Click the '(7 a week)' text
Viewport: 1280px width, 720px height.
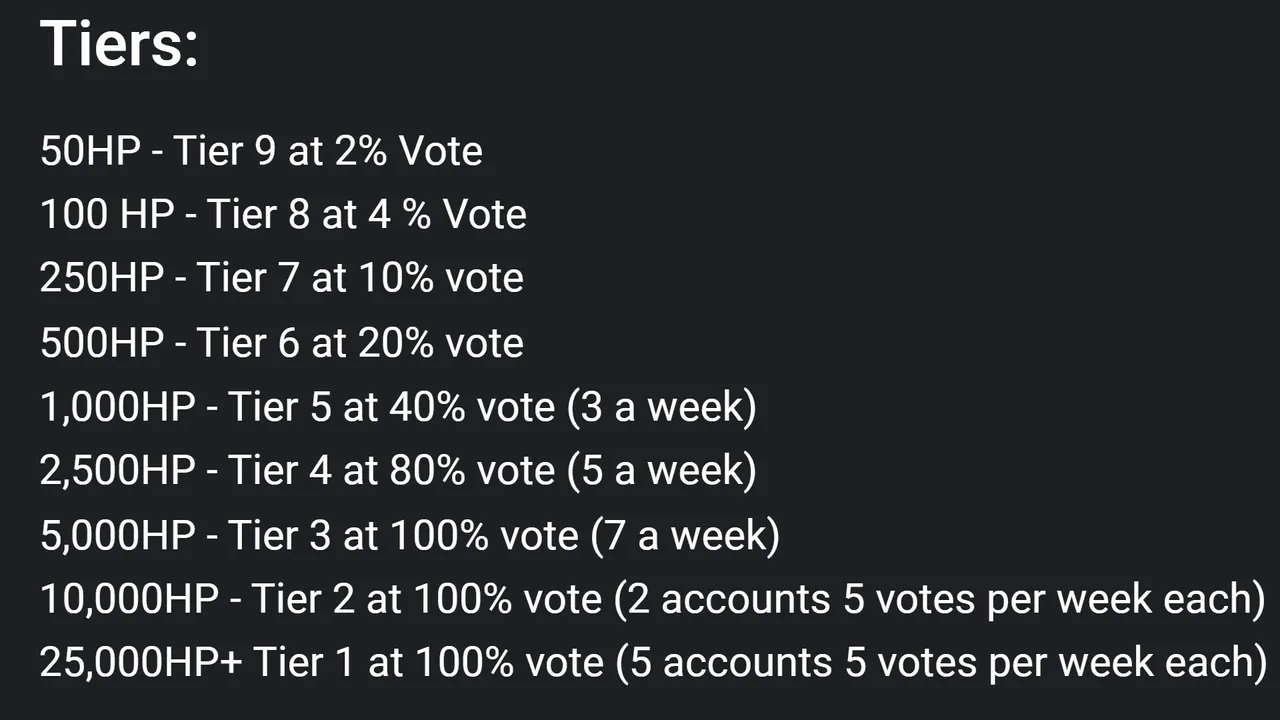tap(684, 536)
